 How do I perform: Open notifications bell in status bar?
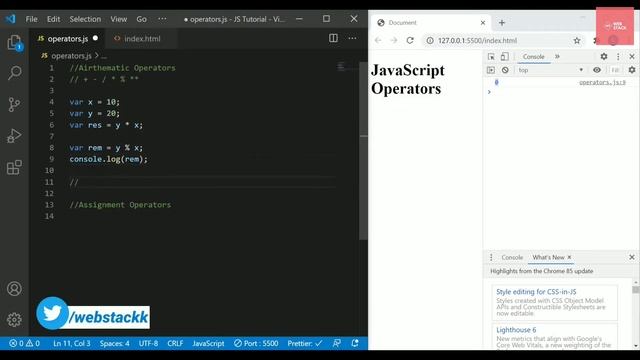click(355, 343)
